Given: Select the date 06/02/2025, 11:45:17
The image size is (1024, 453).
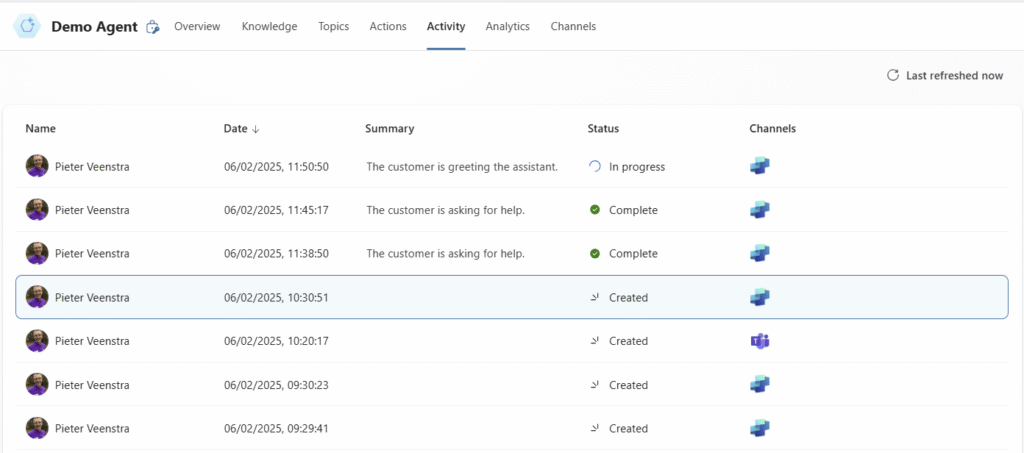Looking at the screenshot, I should click(x=276, y=210).
